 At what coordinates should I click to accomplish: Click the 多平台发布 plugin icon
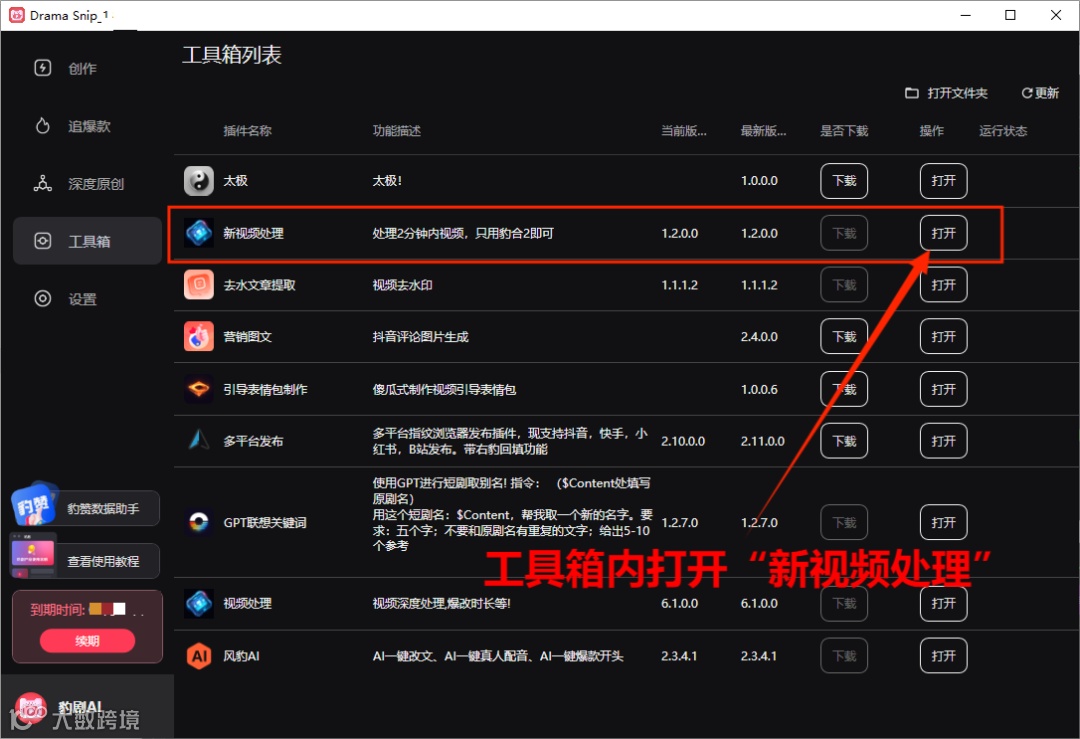(199, 441)
